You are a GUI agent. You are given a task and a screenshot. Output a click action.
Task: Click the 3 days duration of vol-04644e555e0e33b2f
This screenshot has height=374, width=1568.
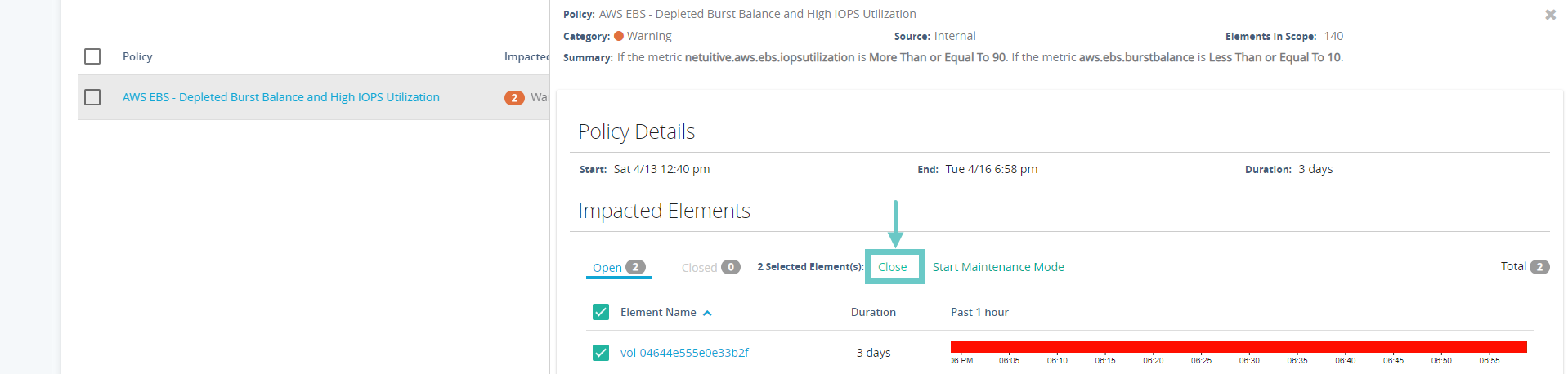(873, 353)
